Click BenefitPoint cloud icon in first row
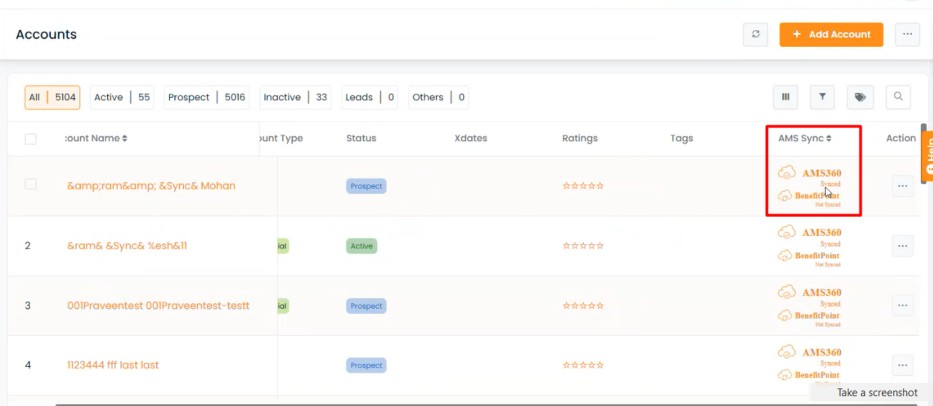 [x=785, y=195]
